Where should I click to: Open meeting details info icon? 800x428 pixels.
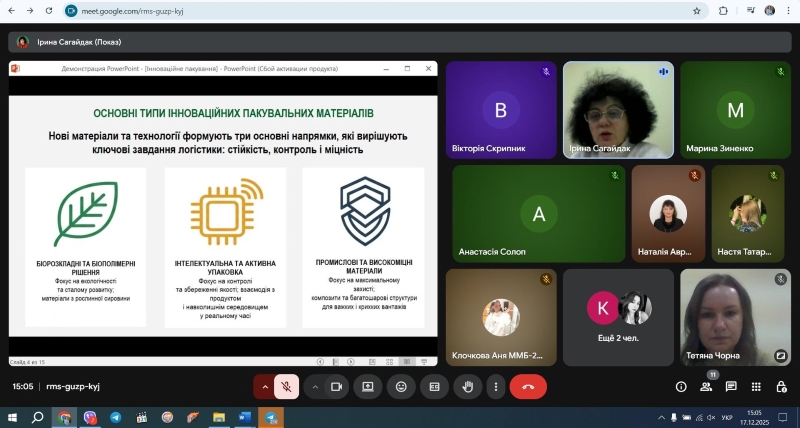[x=681, y=386]
